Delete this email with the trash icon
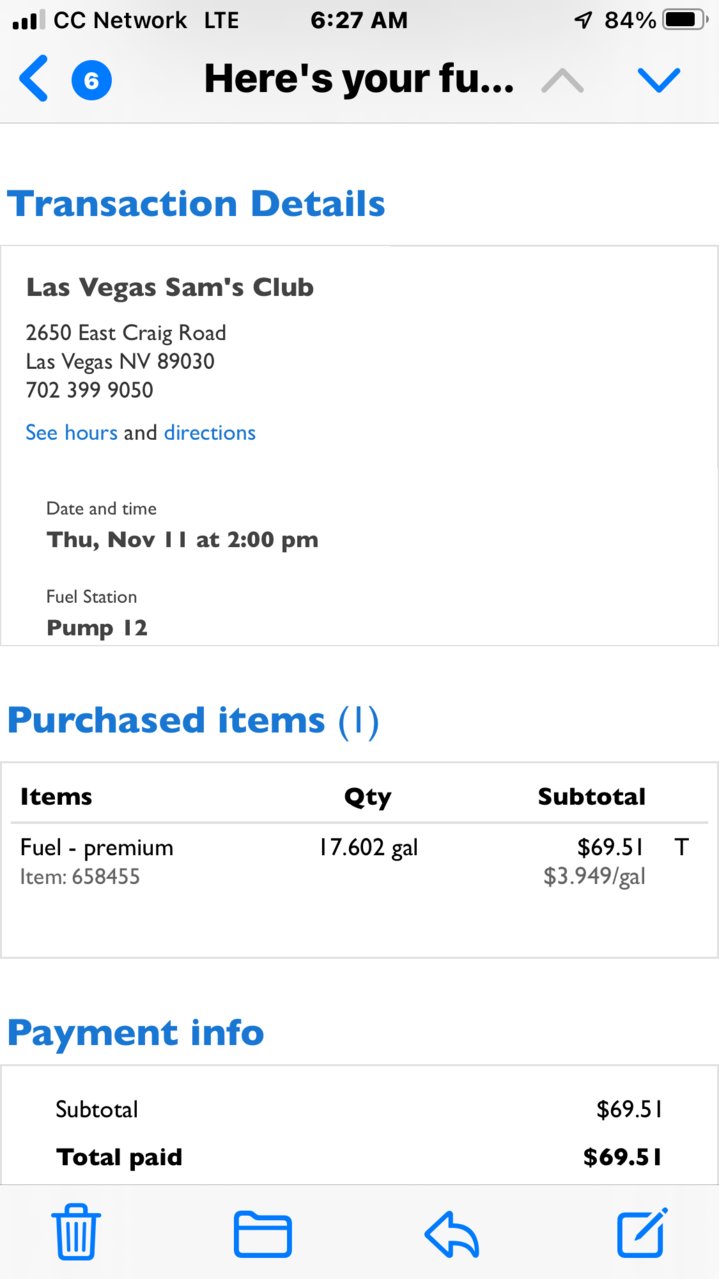Image resolution: width=719 pixels, height=1279 pixels. pyautogui.click(x=76, y=1232)
